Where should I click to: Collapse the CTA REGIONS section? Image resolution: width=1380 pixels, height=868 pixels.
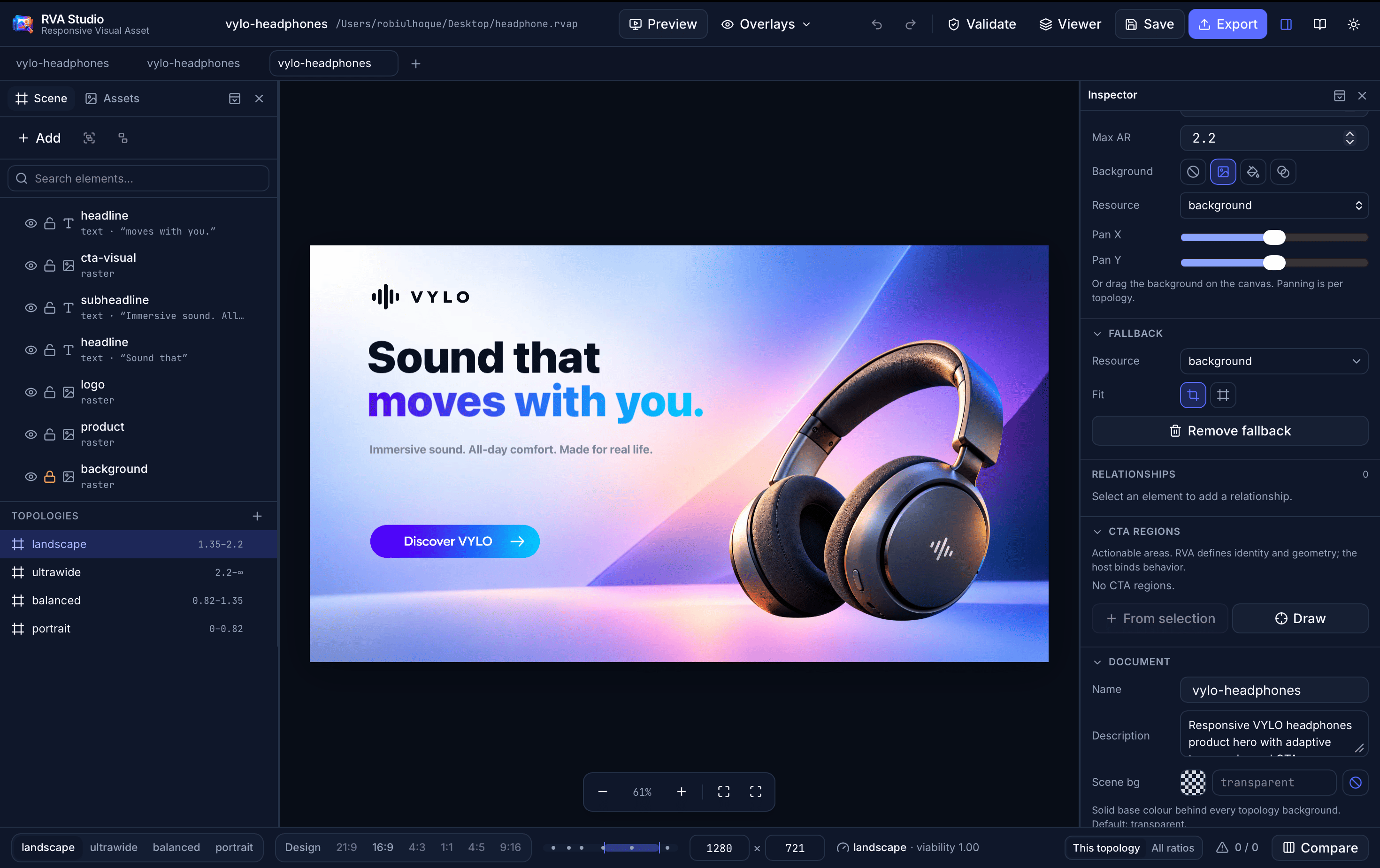click(1097, 532)
